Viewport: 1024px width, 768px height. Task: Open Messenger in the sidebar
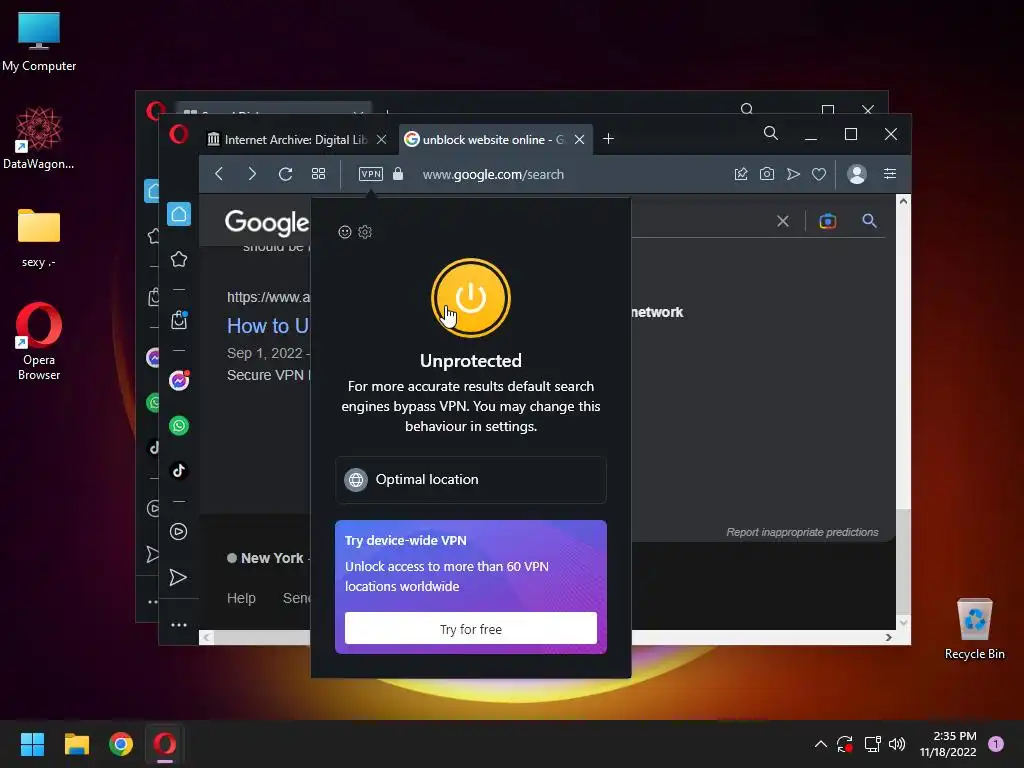pyautogui.click(x=179, y=380)
